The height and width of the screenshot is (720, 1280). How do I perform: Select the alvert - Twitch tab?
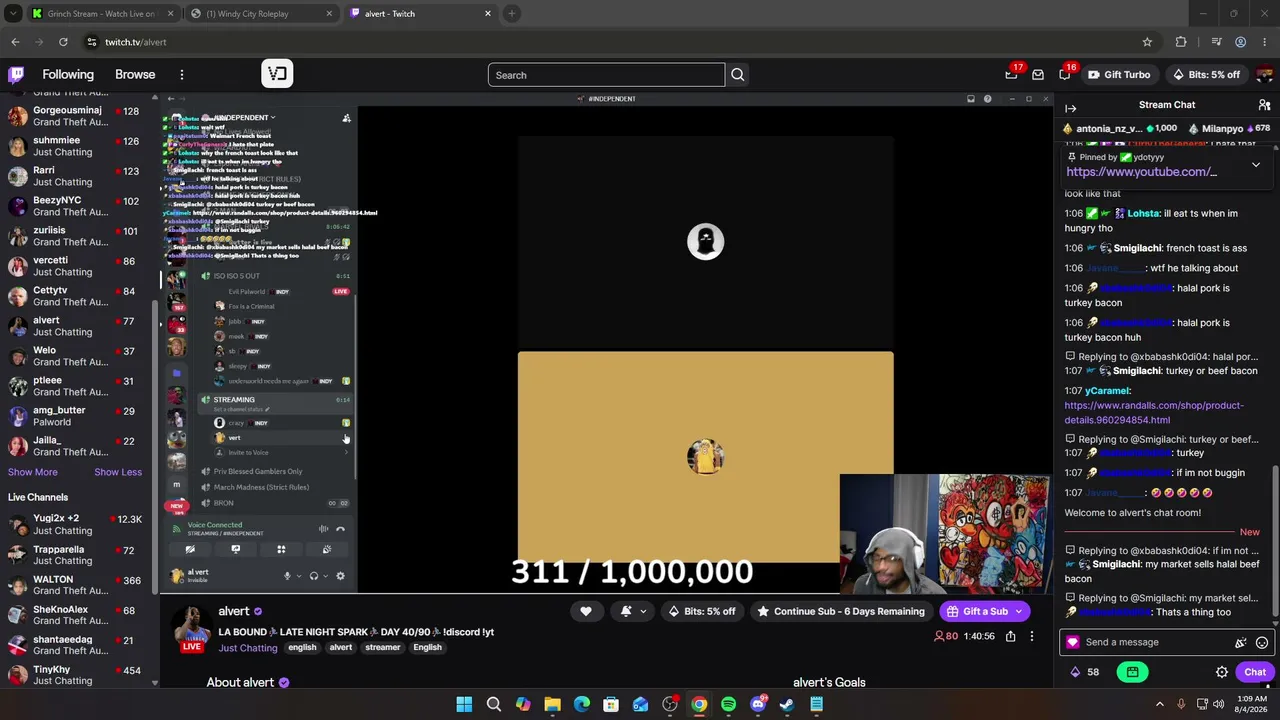(421, 14)
